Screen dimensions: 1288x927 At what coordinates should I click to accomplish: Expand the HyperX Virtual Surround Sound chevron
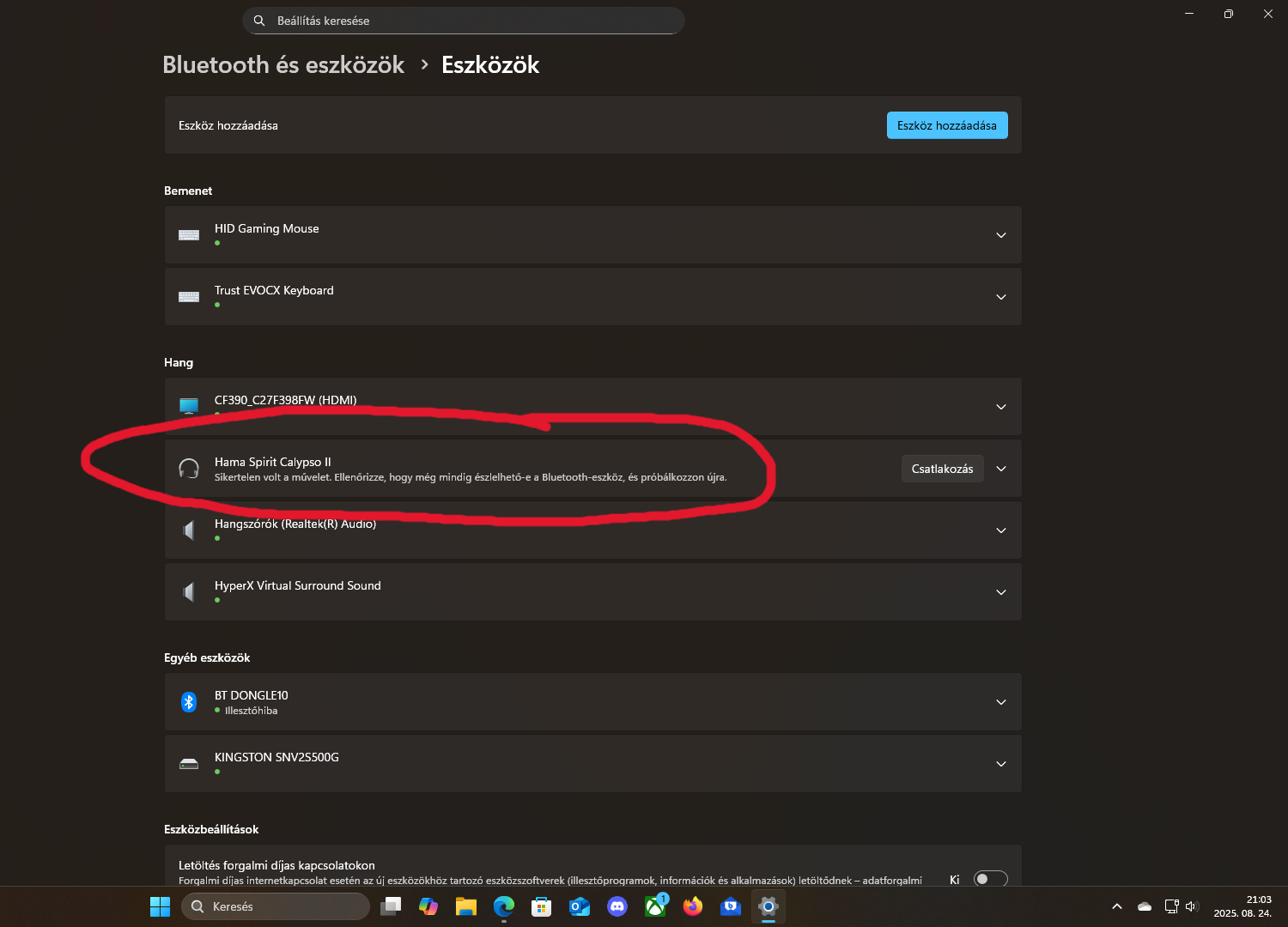coord(1001,592)
